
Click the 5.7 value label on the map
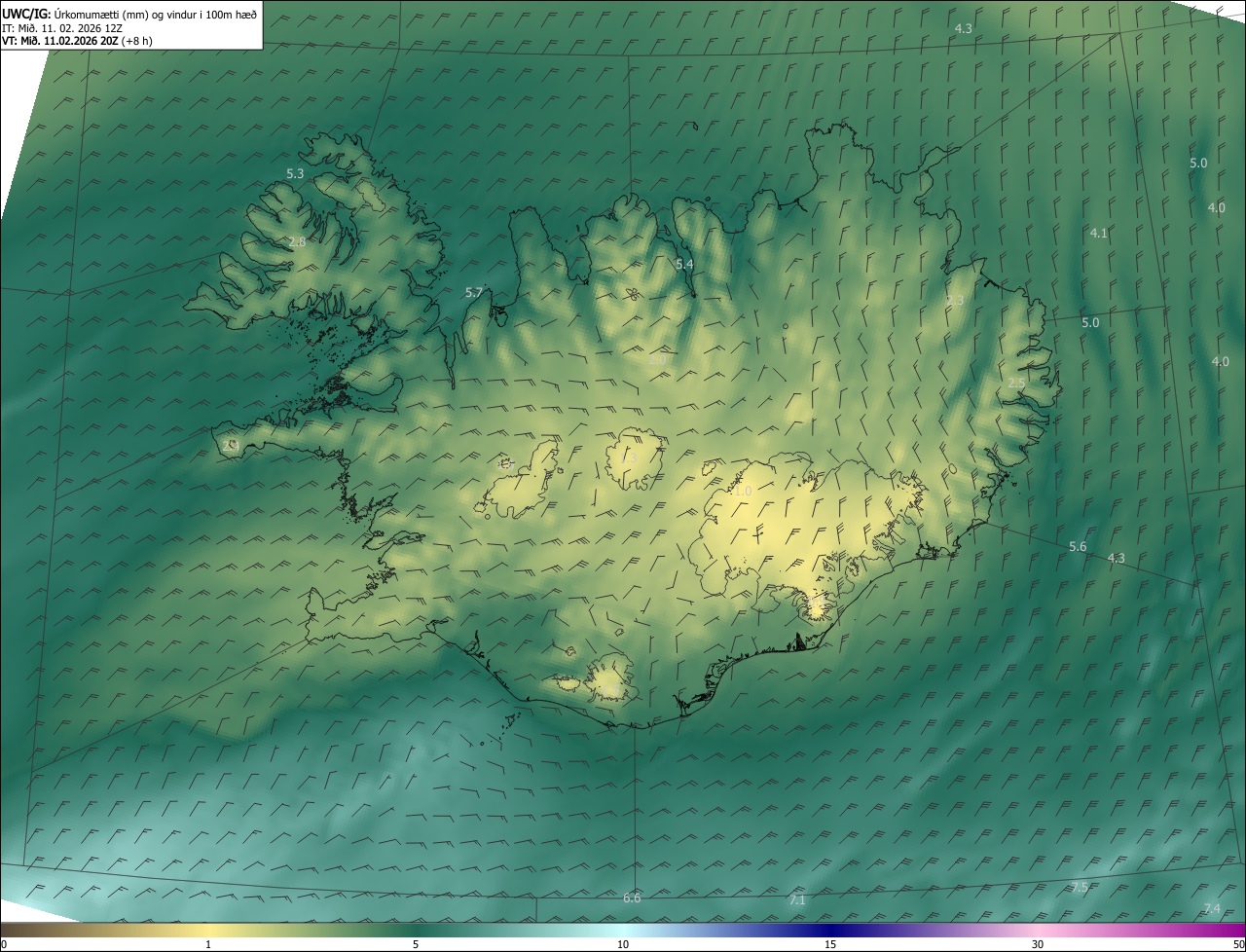coord(474,293)
